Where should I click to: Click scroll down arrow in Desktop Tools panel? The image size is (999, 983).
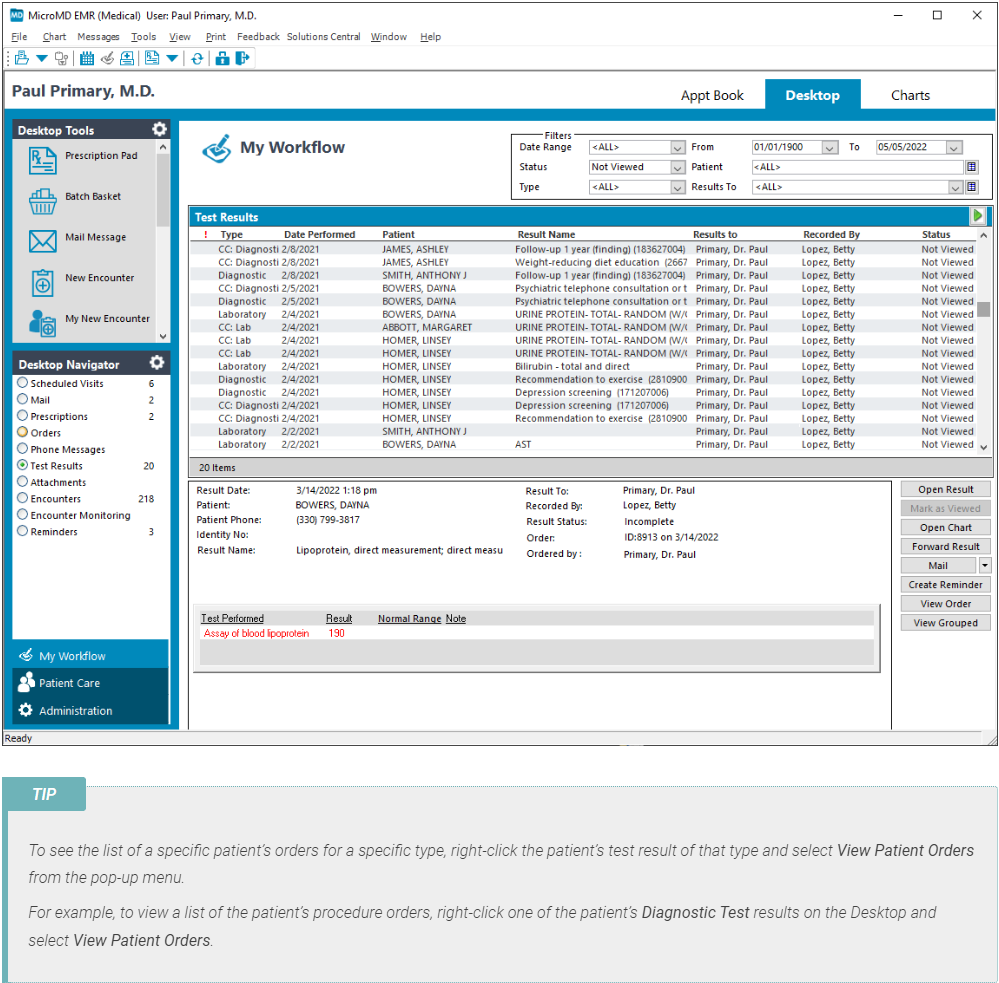tap(163, 336)
